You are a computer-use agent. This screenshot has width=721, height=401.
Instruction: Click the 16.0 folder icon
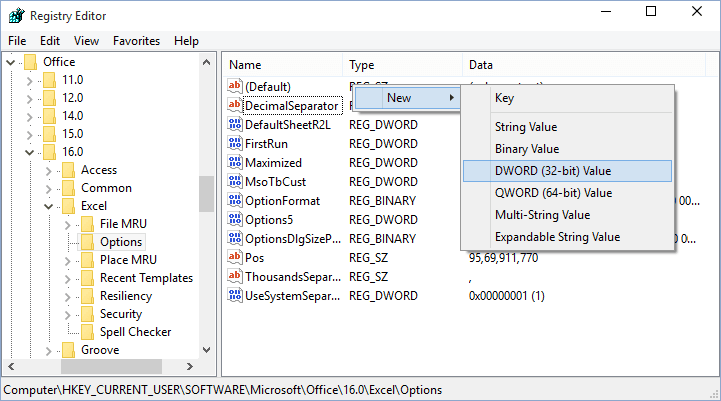tap(49, 152)
